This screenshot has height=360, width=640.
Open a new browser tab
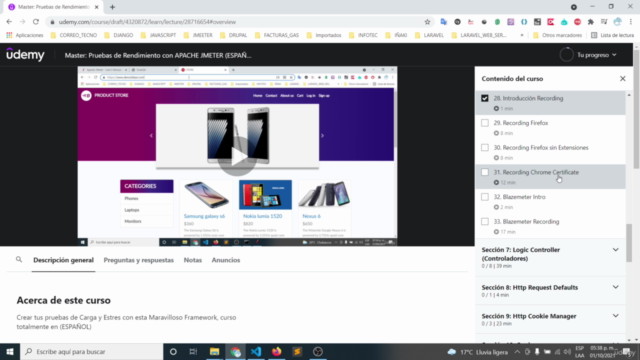(x=112, y=7)
